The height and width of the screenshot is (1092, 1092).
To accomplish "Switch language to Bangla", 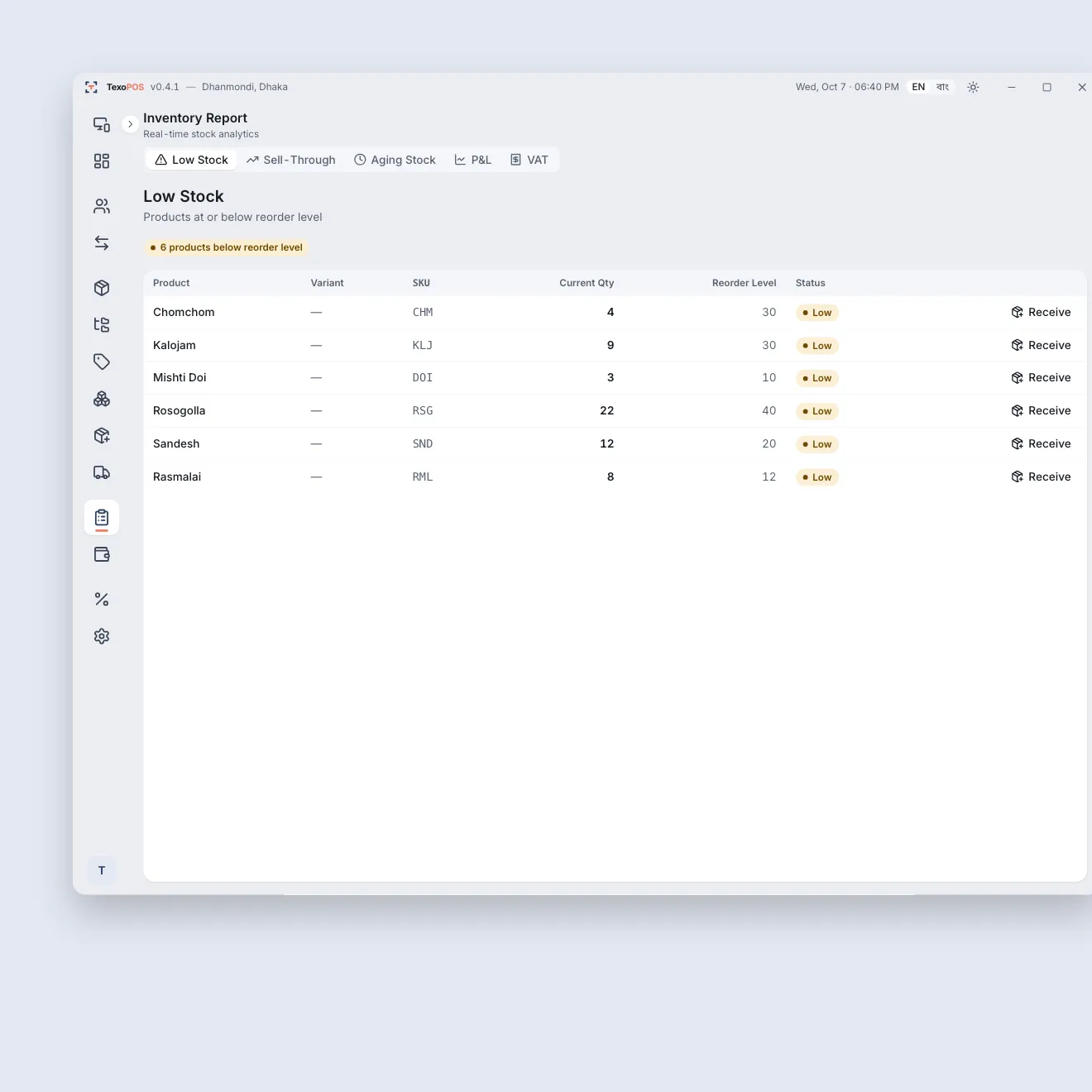I will tap(942, 87).
